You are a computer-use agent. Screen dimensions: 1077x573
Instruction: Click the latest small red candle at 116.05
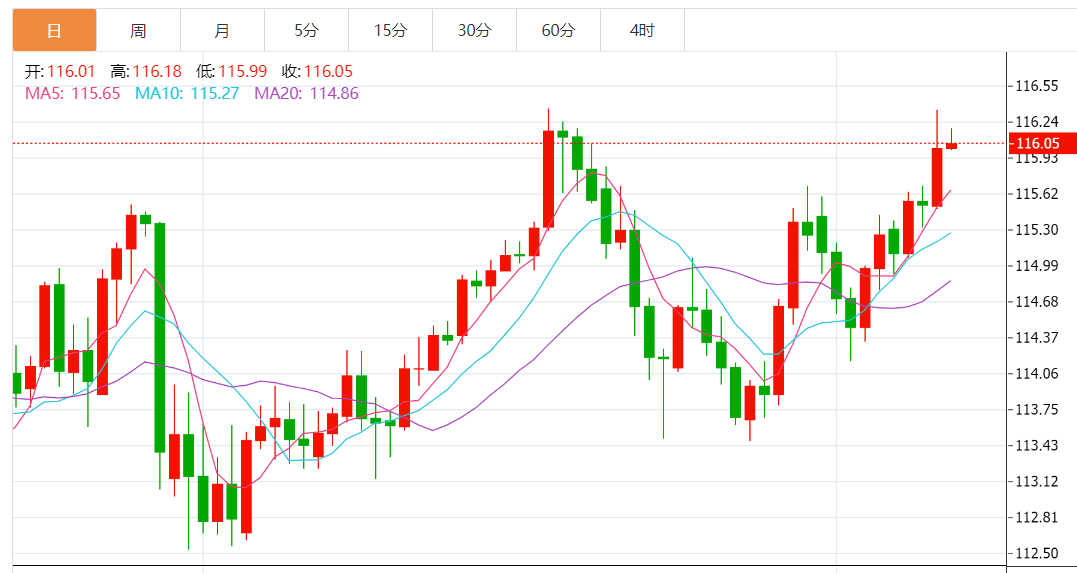pyautogui.click(x=951, y=145)
